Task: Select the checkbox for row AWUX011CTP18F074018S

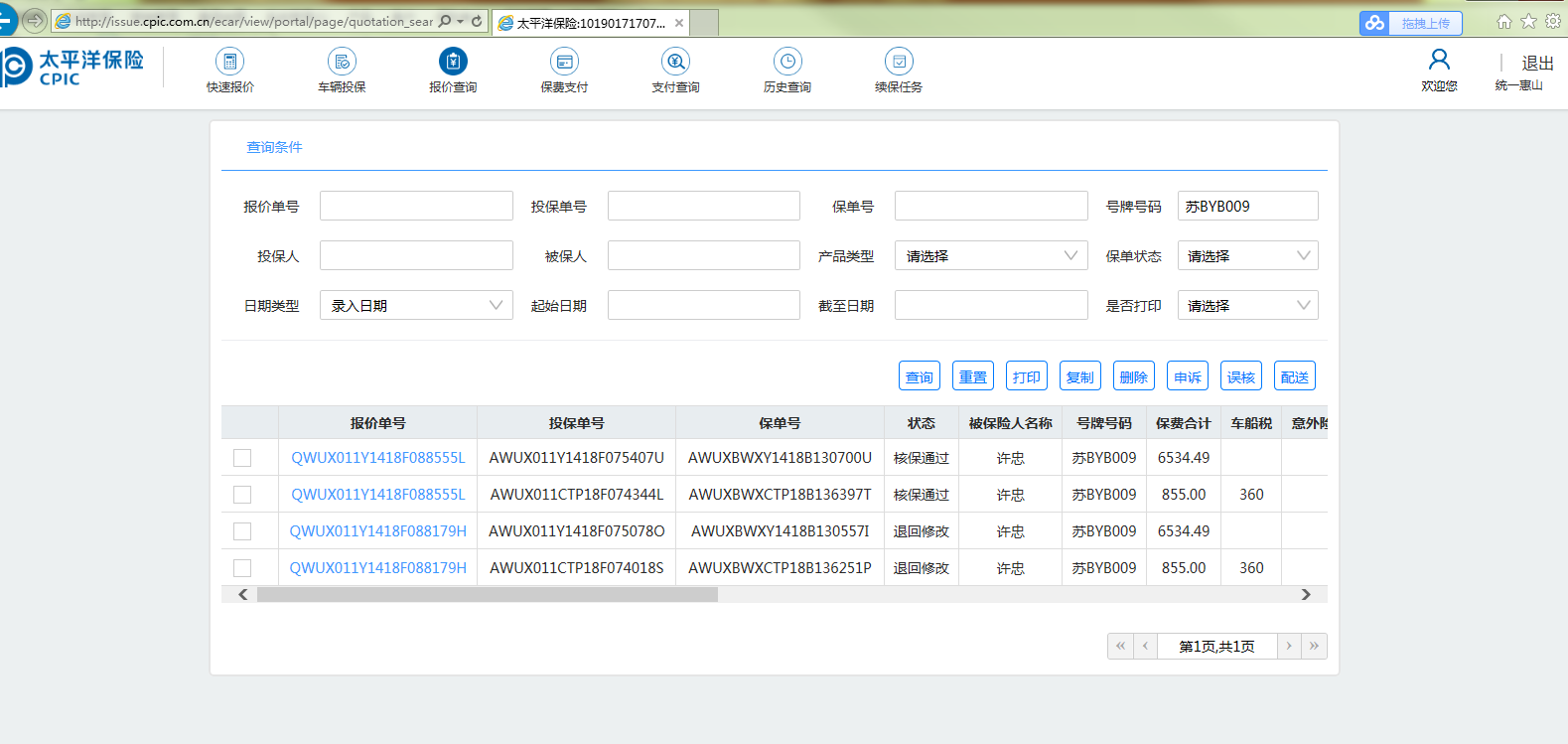Action: tap(242, 568)
